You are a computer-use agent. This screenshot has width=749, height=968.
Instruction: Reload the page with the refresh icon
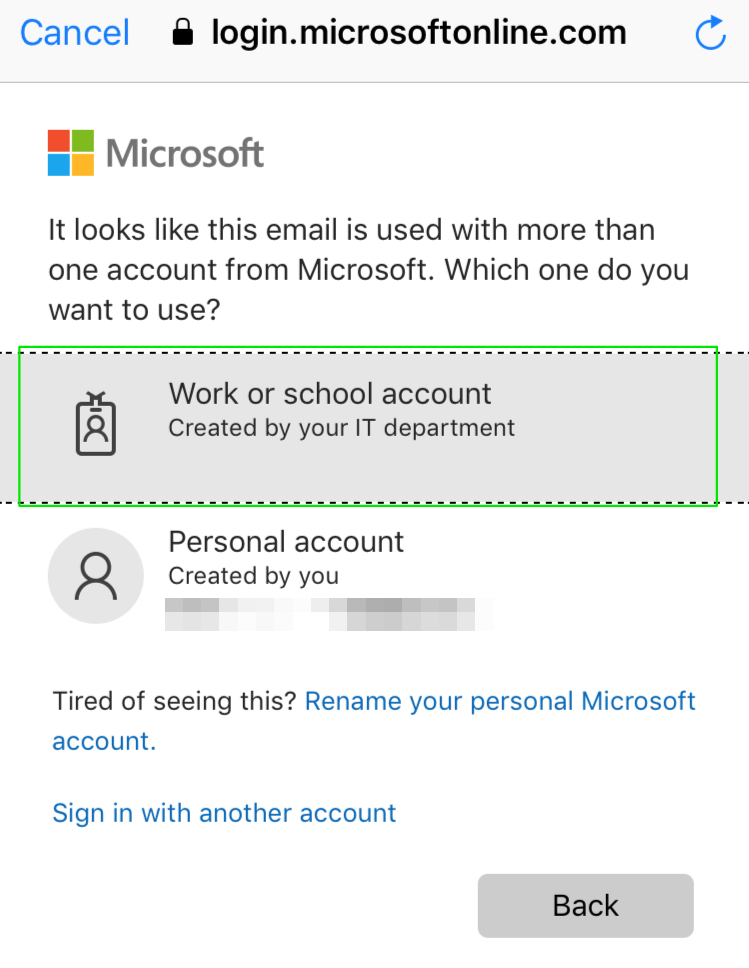tap(710, 34)
